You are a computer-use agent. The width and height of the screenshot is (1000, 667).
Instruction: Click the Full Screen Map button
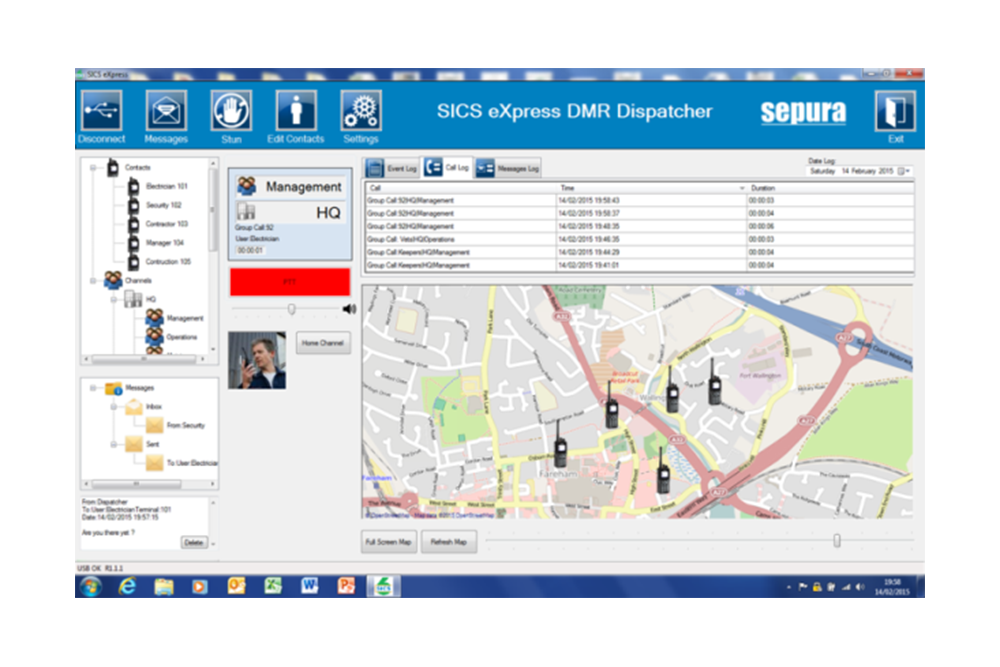[388, 542]
